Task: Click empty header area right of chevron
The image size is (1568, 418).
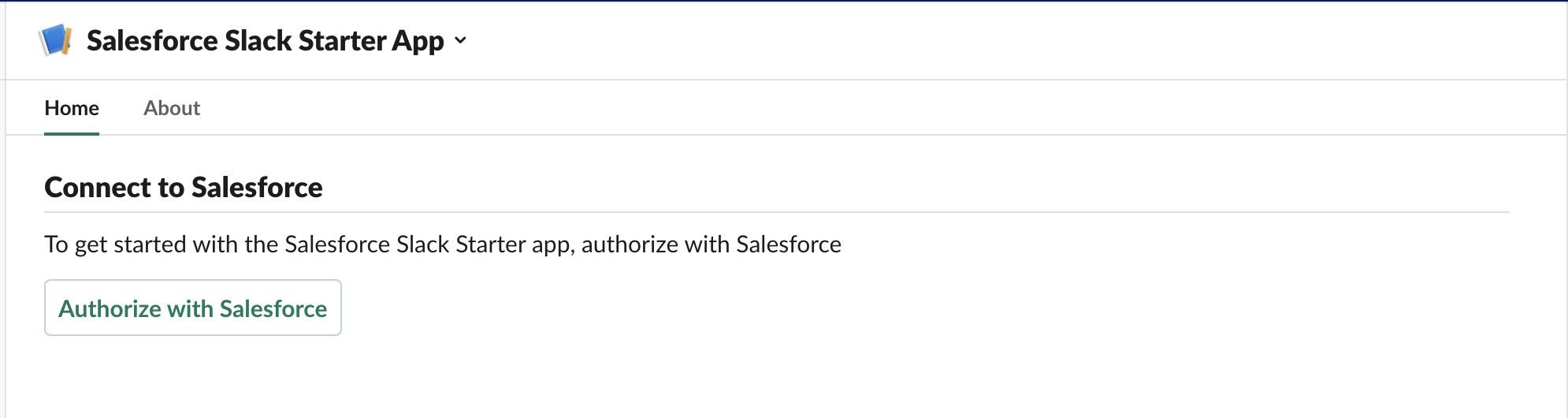Action: pos(1016,40)
